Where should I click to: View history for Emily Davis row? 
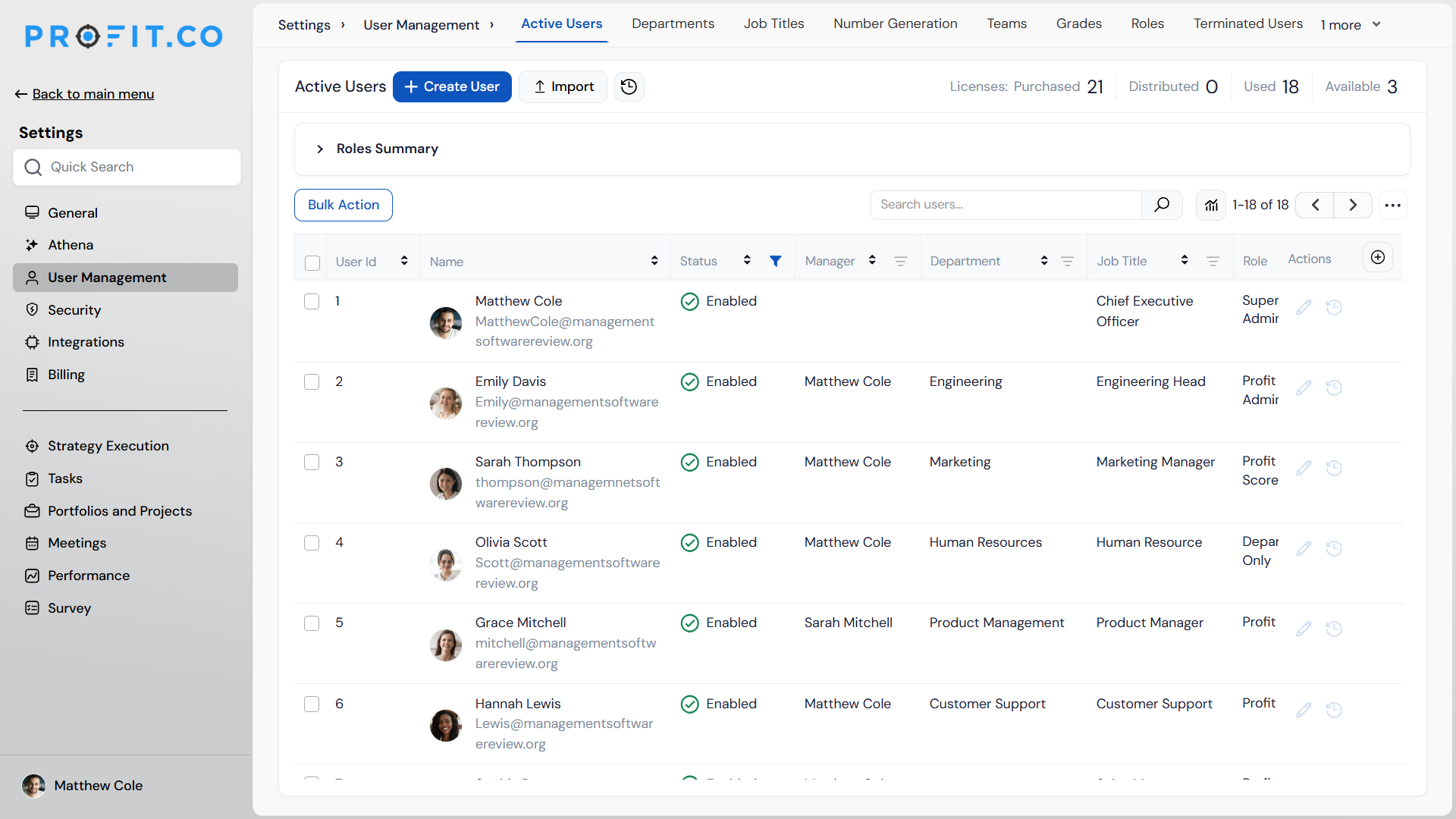pos(1334,388)
